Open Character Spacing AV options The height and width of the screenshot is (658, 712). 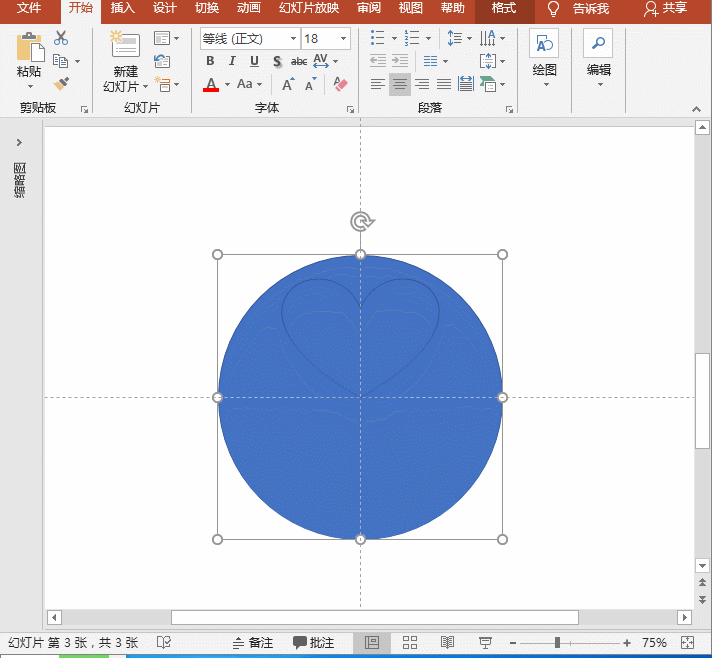pyautogui.click(x=321, y=61)
